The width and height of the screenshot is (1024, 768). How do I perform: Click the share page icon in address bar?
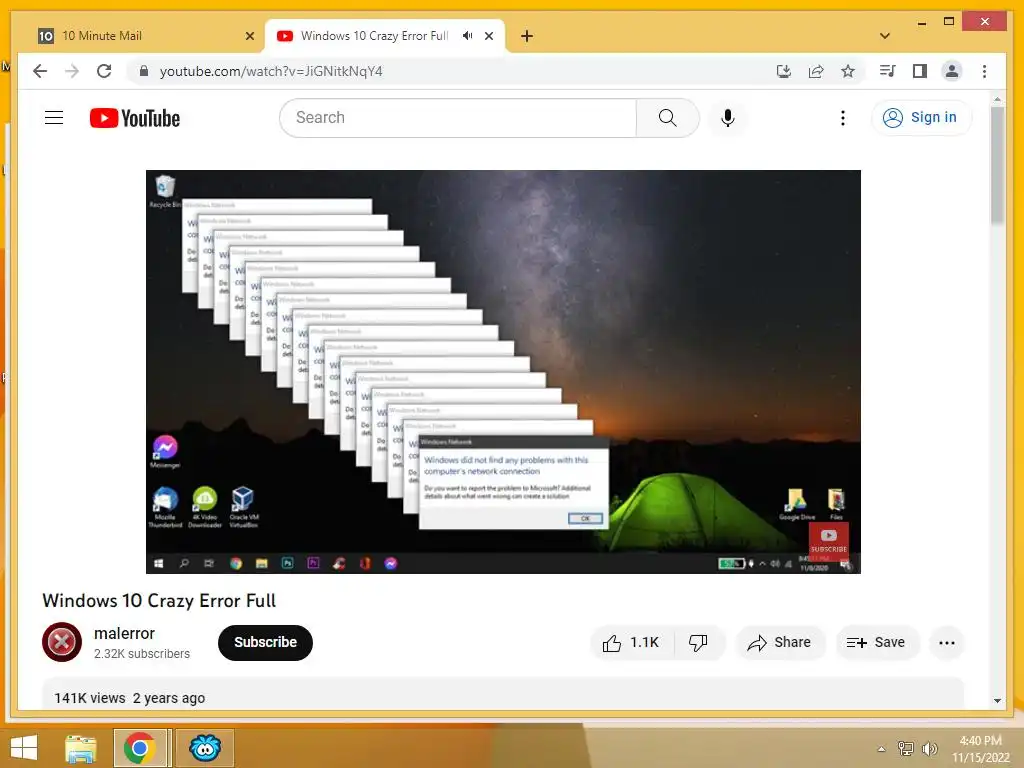[816, 71]
